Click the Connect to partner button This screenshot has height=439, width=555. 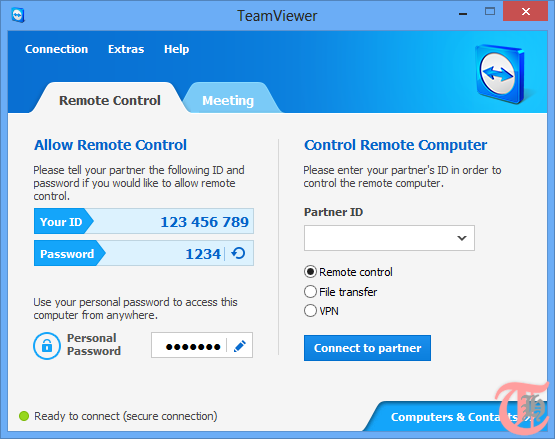pyautogui.click(x=367, y=348)
